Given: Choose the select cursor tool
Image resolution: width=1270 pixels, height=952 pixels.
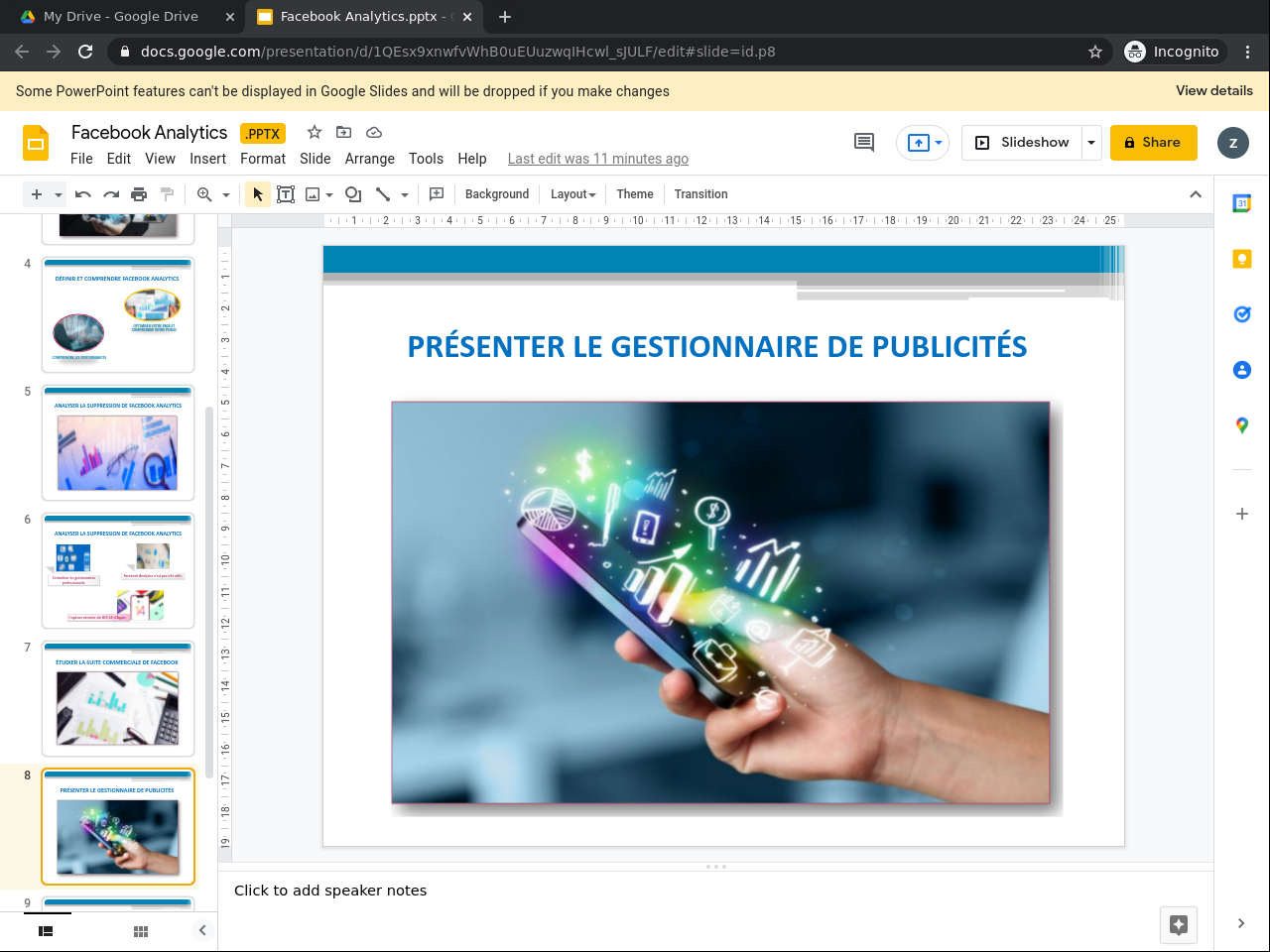Looking at the screenshot, I should click(258, 194).
